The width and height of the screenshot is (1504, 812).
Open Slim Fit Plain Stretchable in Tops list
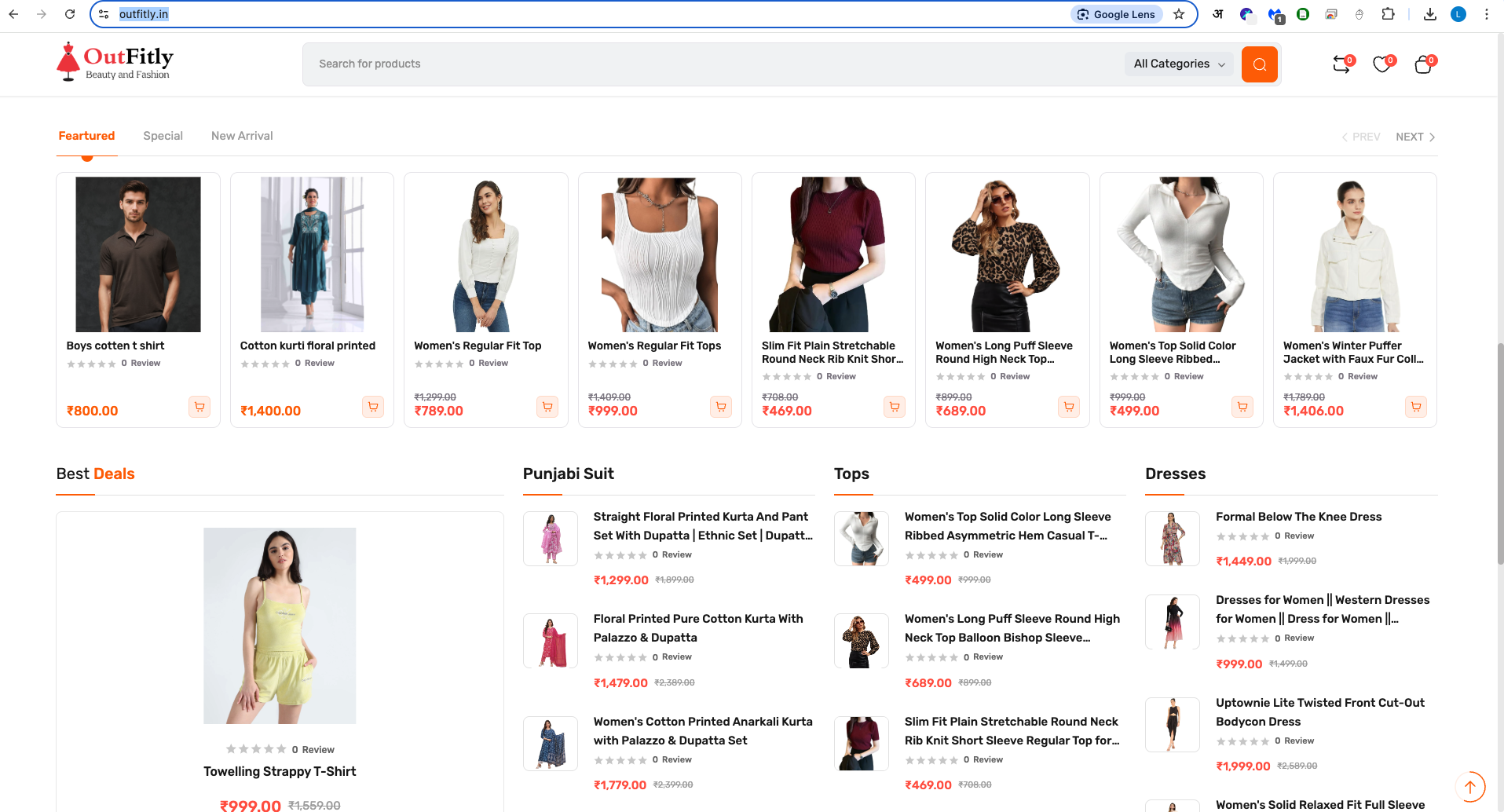1012,731
